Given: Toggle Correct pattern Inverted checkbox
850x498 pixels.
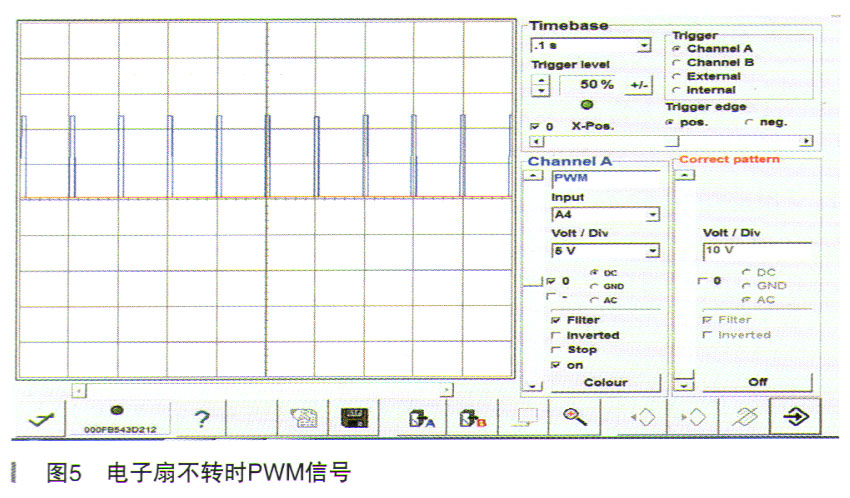Looking at the screenshot, I should pos(707,335).
